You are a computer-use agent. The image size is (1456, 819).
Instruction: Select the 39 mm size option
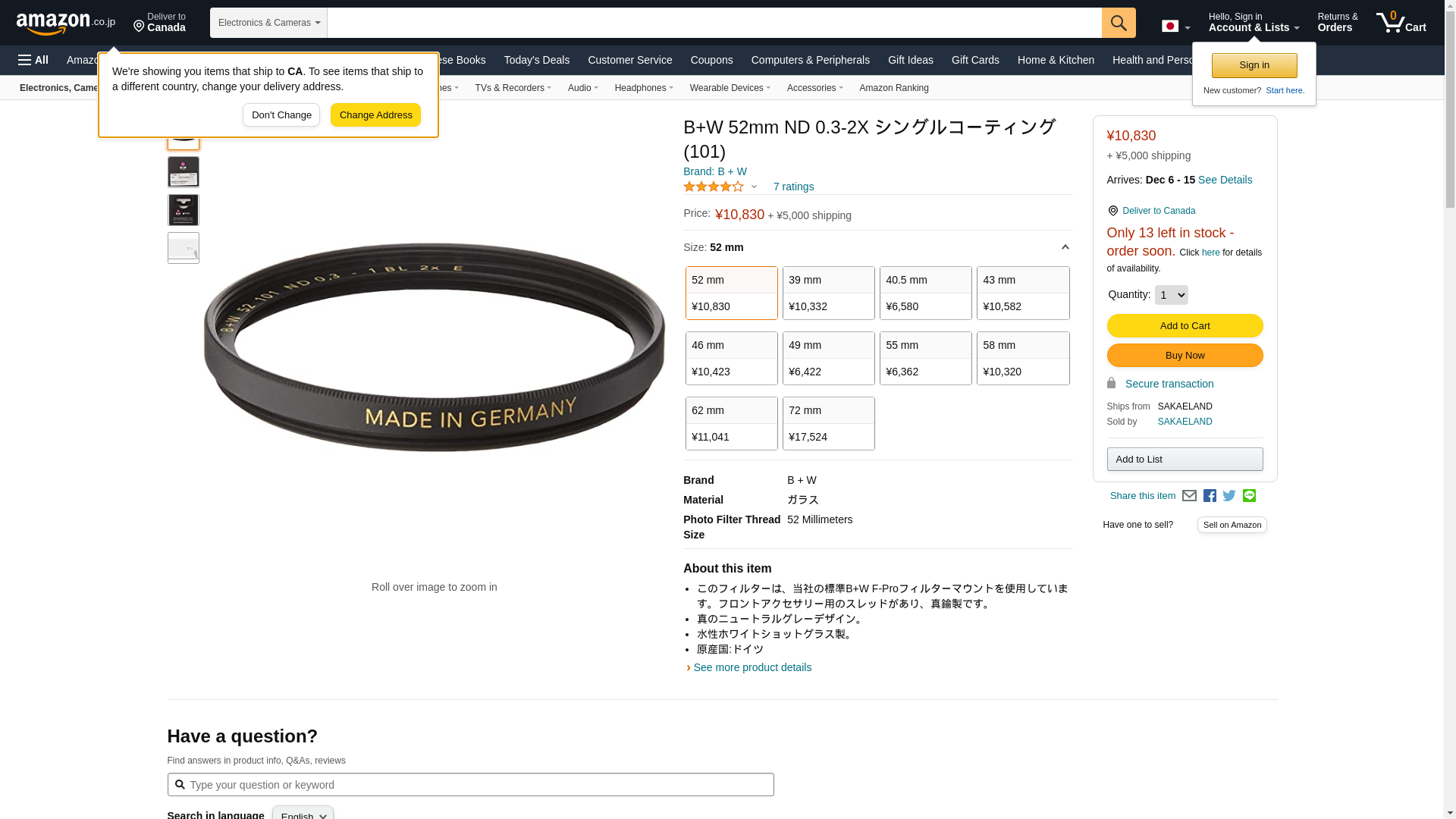click(x=829, y=293)
